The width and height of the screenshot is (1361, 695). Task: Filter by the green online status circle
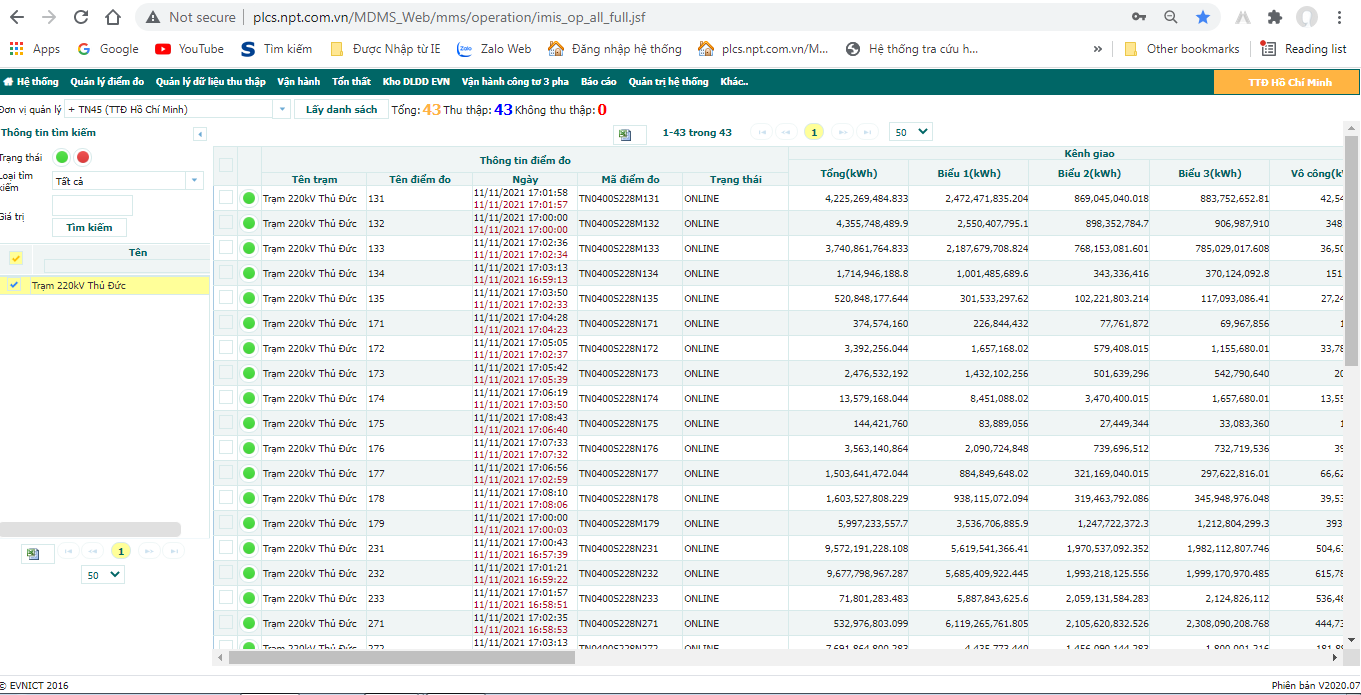click(x=62, y=157)
